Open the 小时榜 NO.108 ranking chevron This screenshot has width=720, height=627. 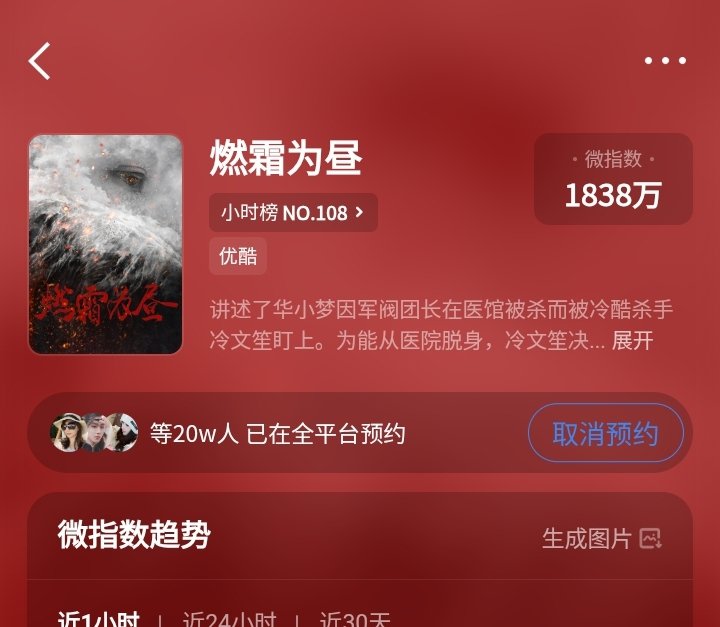pyautogui.click(x=360, y=212)
